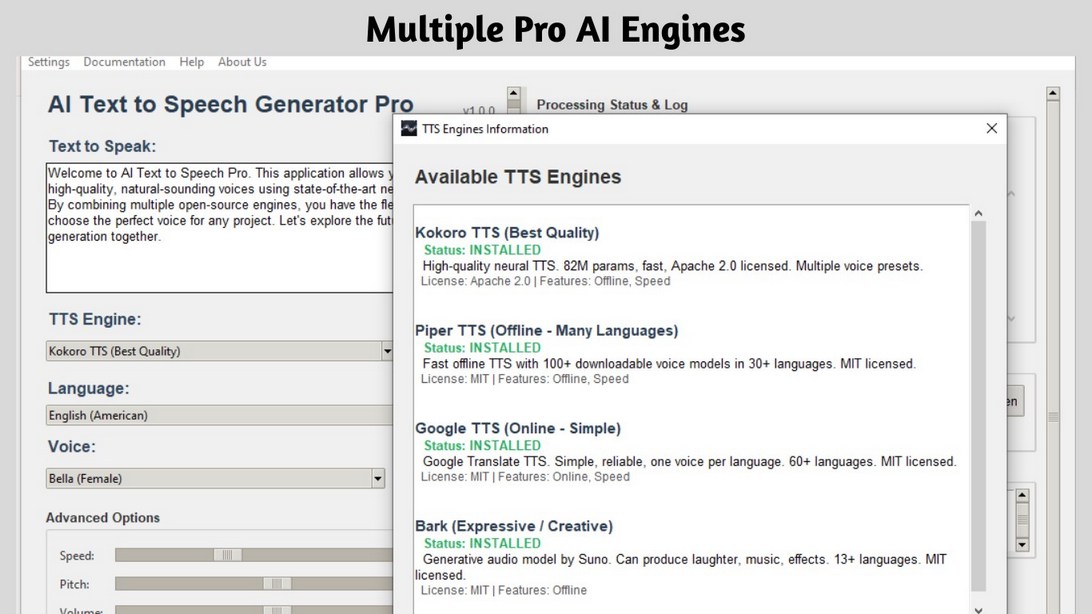Click the stepper down arrow on the right panel

tap(1022, 546)
